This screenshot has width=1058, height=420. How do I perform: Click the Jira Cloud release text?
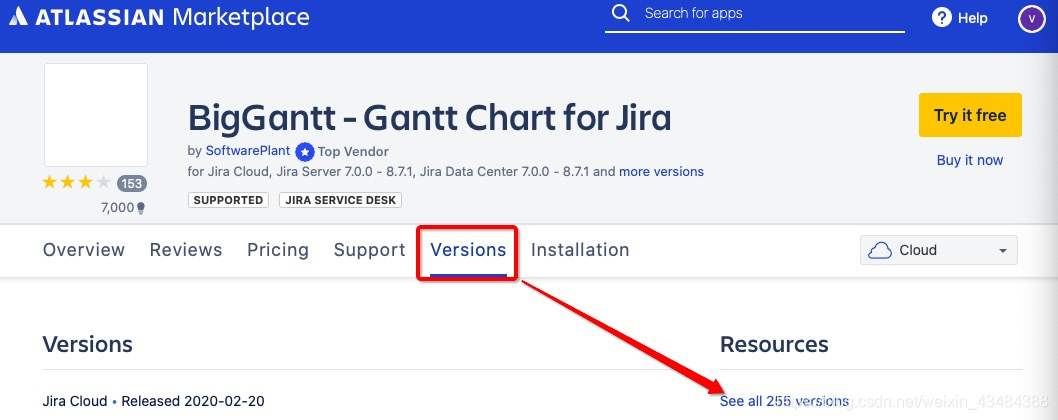[153, 401]
